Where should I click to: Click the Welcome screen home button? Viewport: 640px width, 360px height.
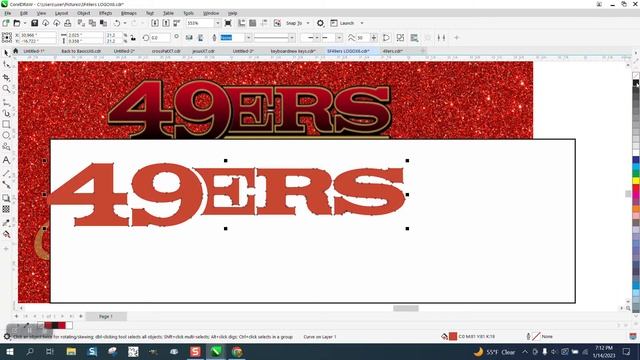pos(16,51)
